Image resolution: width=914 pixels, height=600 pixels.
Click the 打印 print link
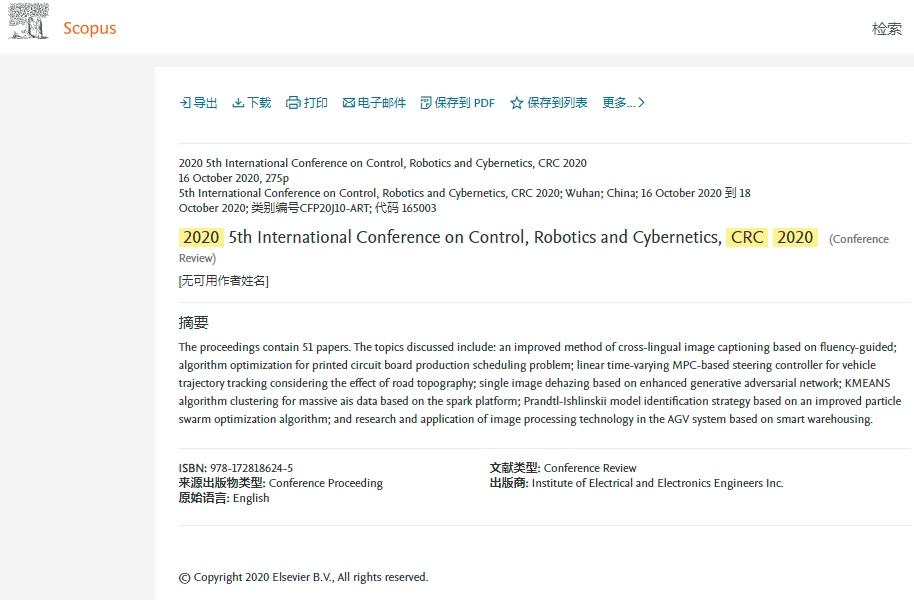pyautogui.click(x=315, y=103)
